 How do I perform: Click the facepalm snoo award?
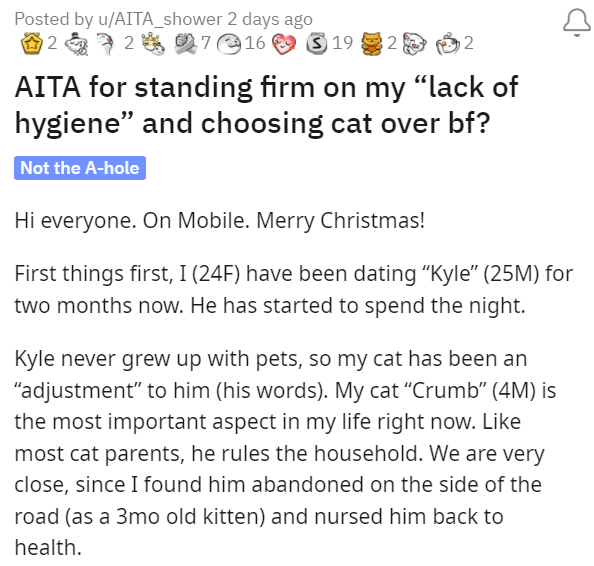point(106,44)
